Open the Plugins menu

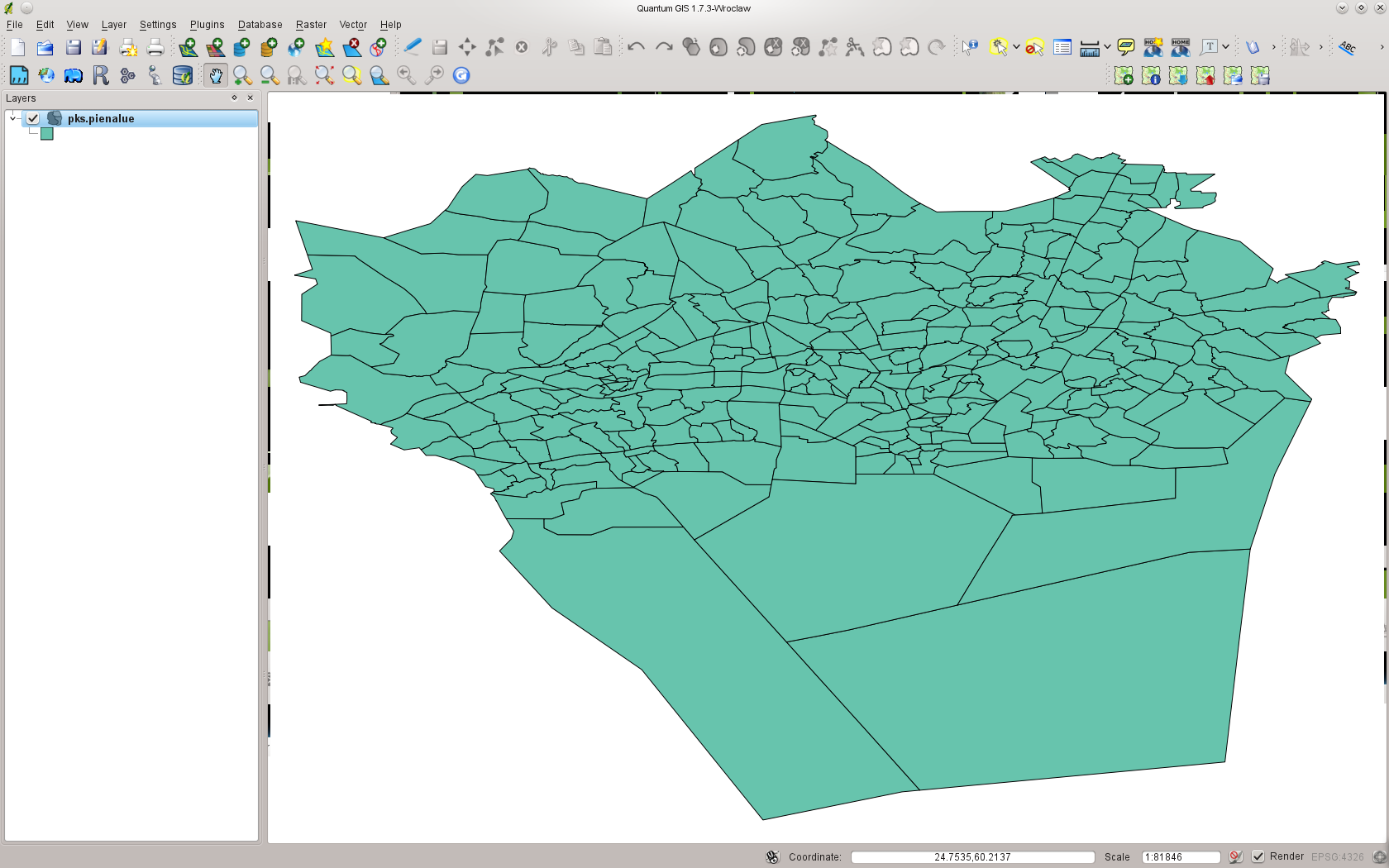(x=207, y=25)
